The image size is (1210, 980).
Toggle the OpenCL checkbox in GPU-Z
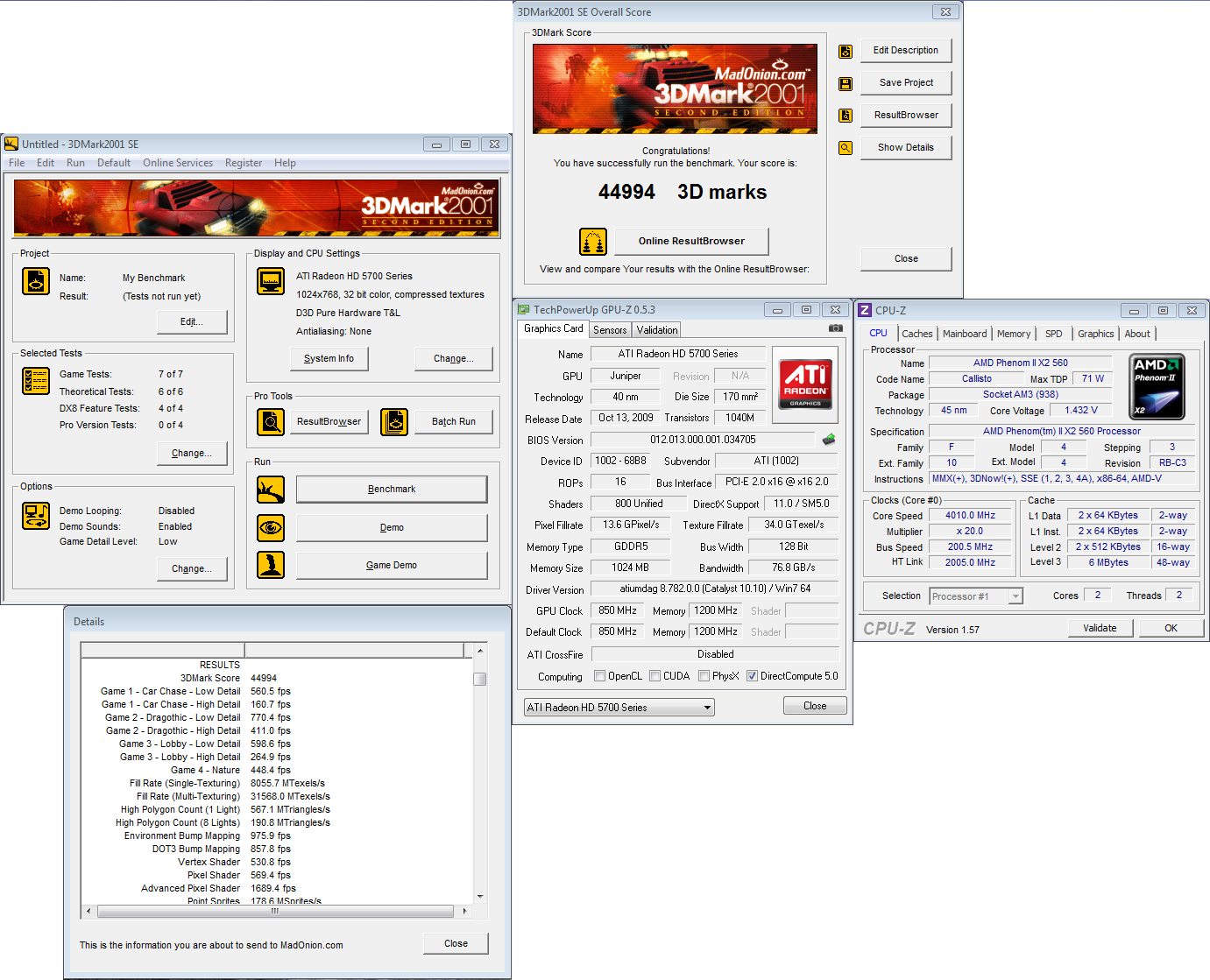click(x=599, y=676)
